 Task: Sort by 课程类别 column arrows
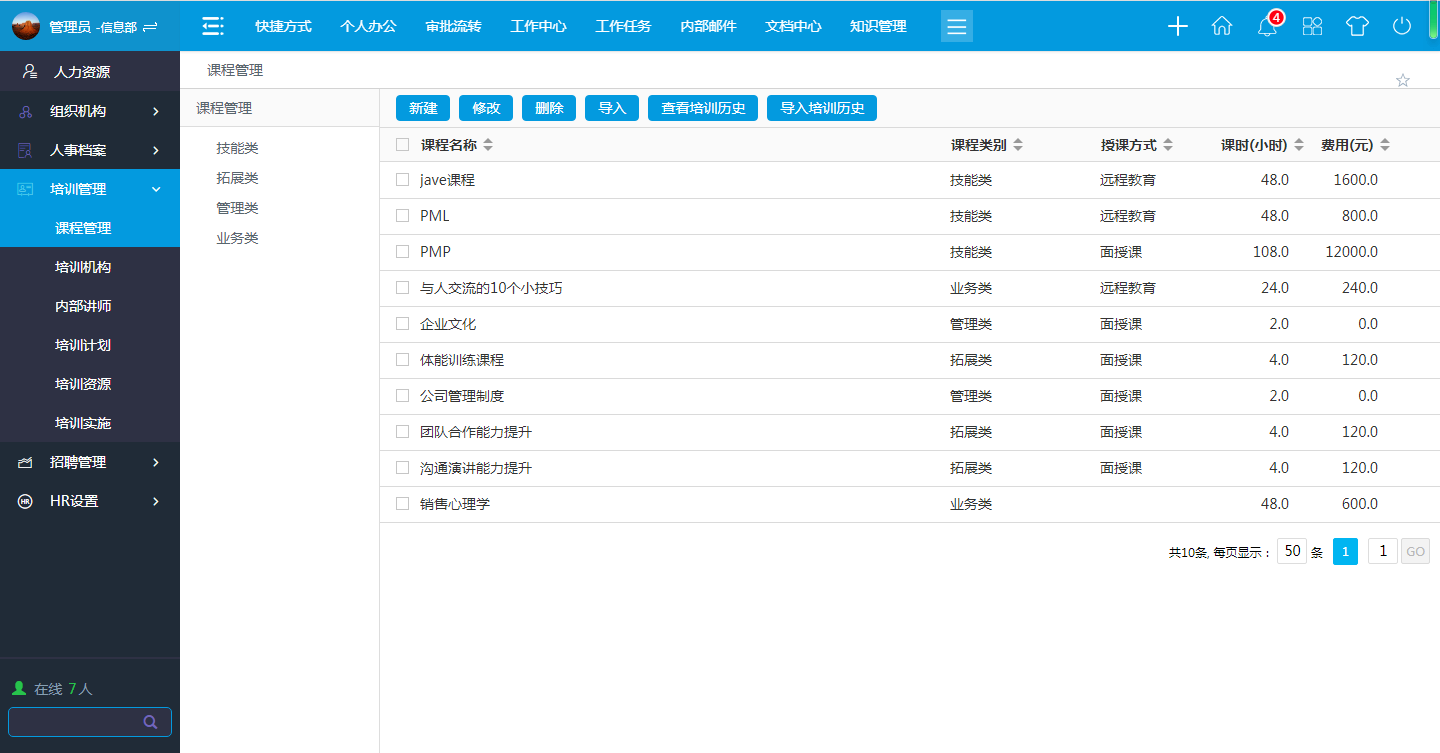1018,145
